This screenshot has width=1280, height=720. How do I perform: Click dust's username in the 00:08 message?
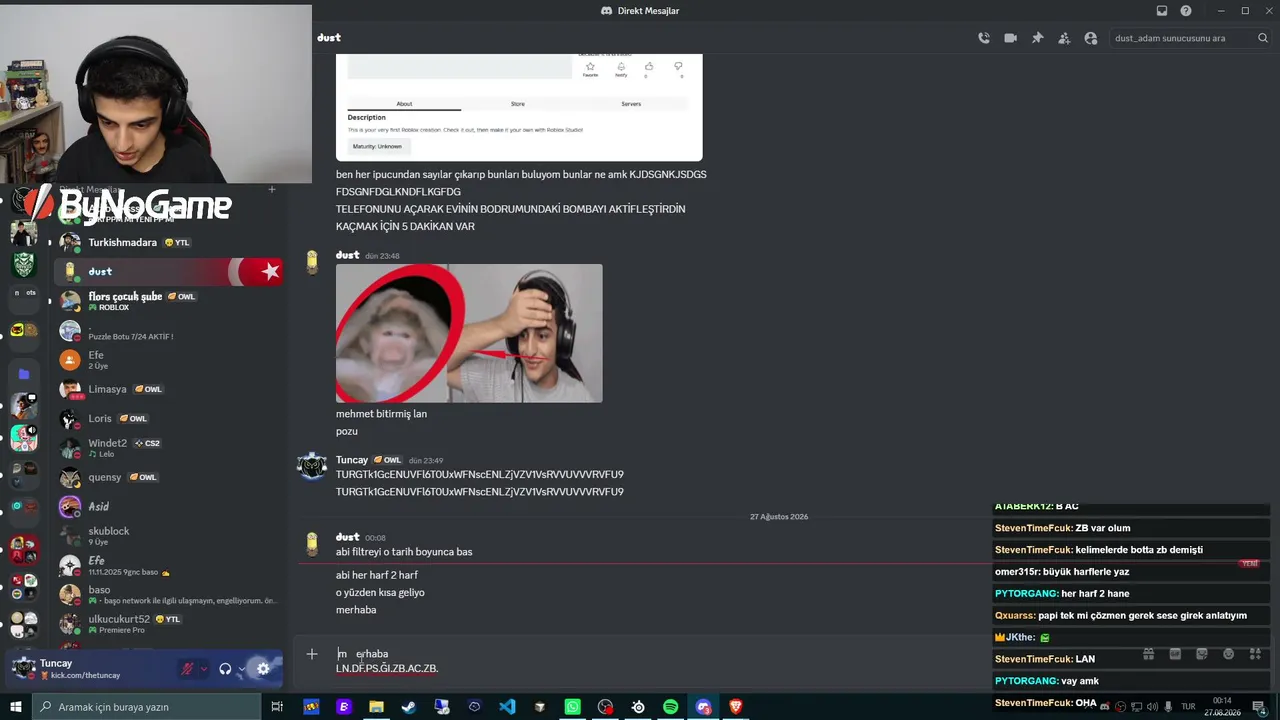347,537
